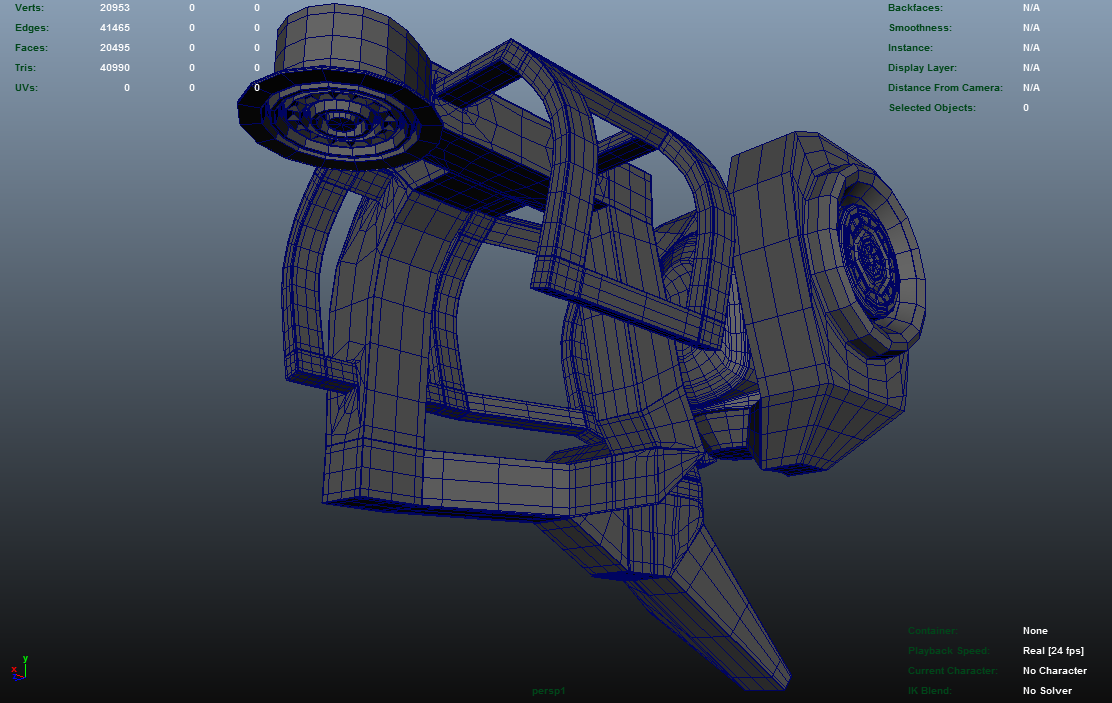Click the Smoothness: label
The width and height of the screenshot is (1112, 703).
coord(920,28)
